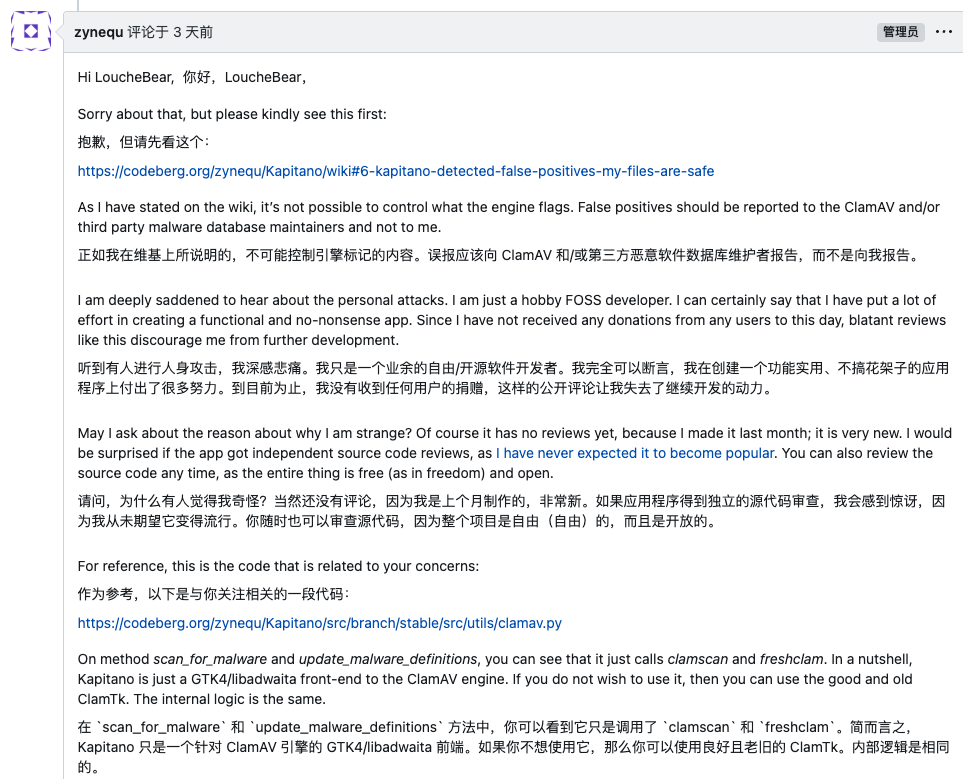Click the purple project logo icon
963x779 pixels.
coord(30,31)
